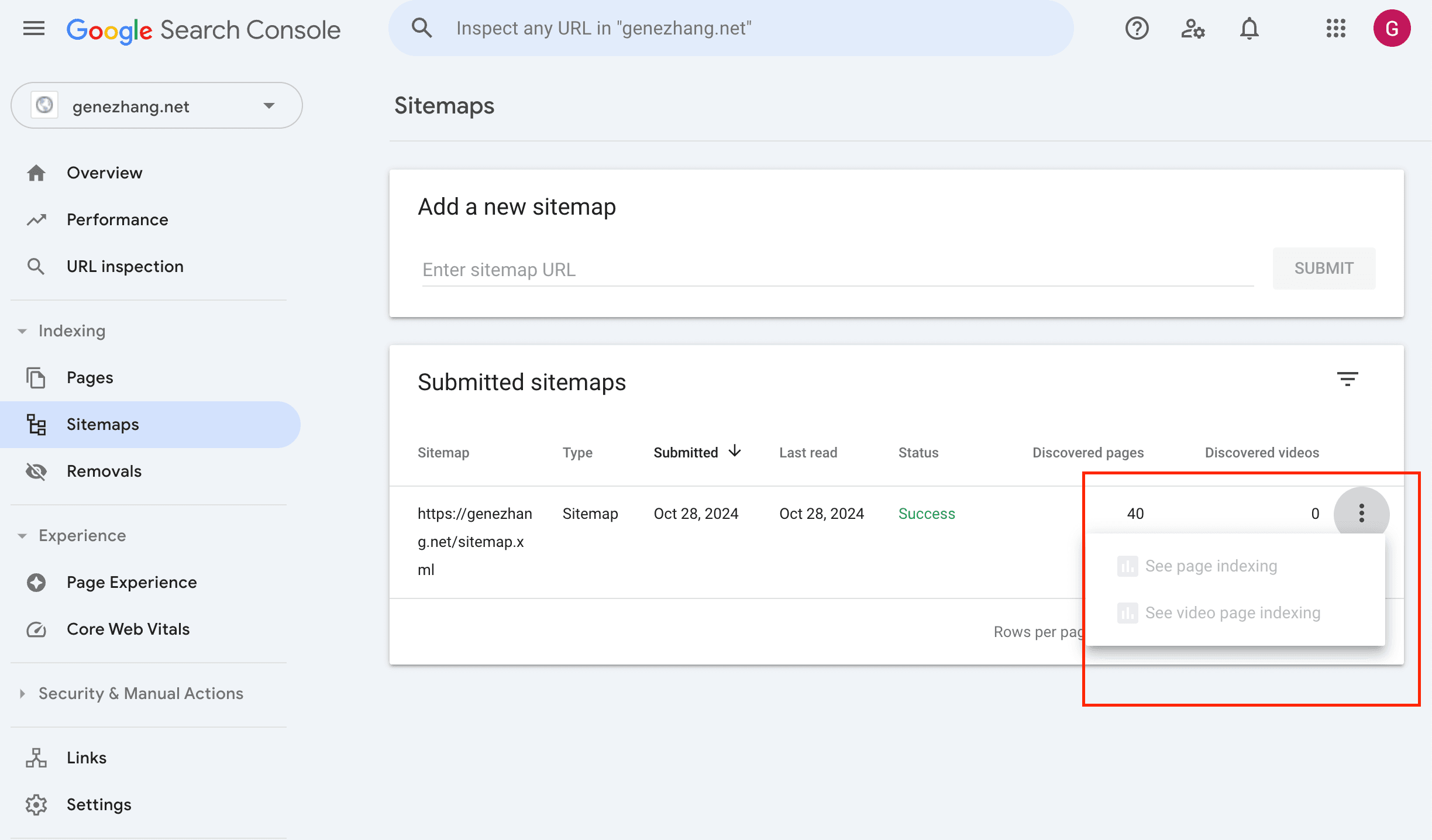1432x840 pixels.
Task: Open user and permissions settings icon
Action: [1193, 28]
